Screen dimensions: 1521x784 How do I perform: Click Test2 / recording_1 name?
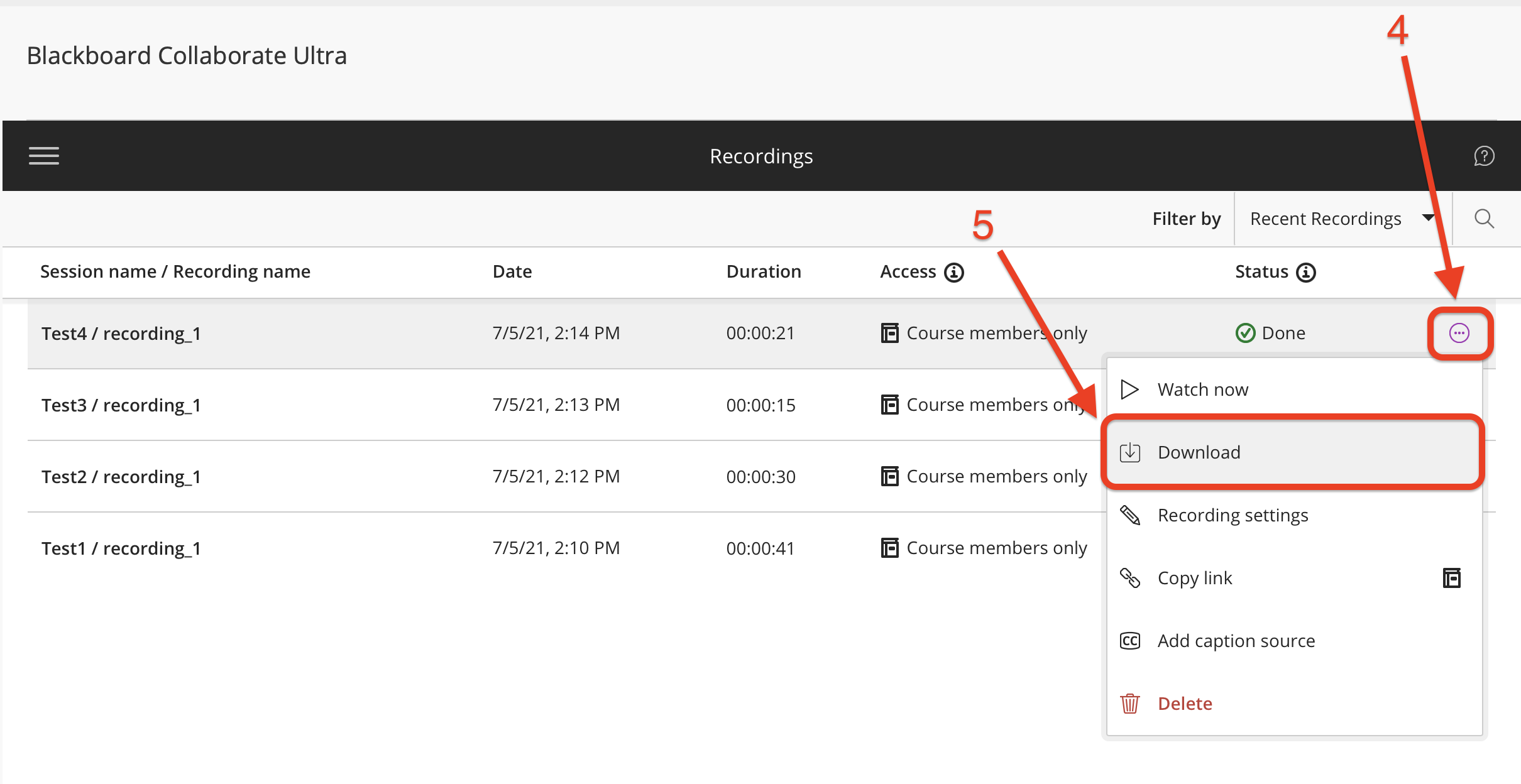coord(121,477)
